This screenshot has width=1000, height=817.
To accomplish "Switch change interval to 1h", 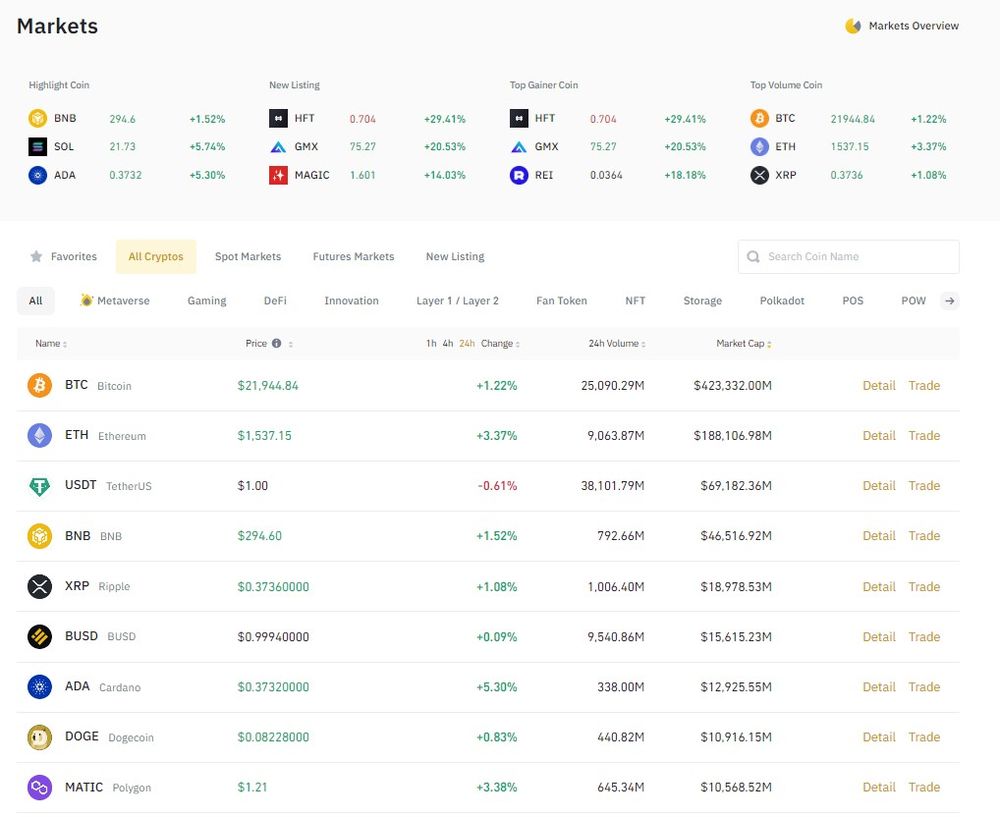I will [x=431, y=344].
